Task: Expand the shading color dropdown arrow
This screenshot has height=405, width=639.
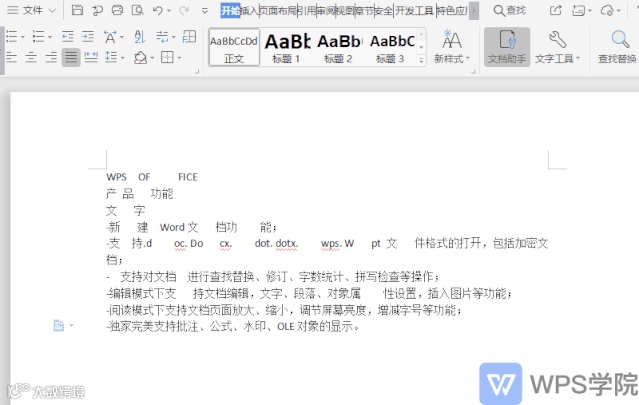Action: point(152,58)
